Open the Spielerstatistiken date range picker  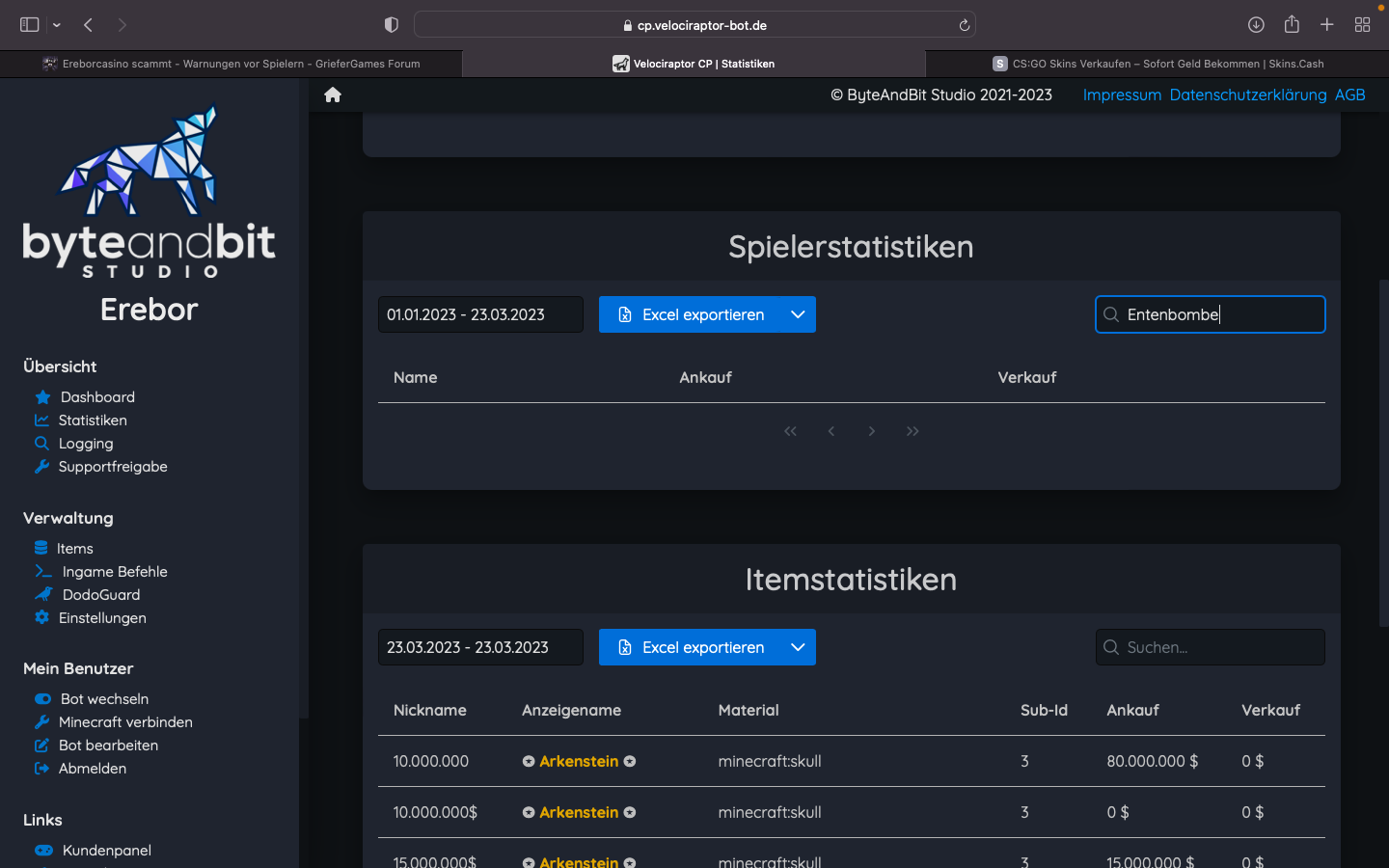pos(480,314)
